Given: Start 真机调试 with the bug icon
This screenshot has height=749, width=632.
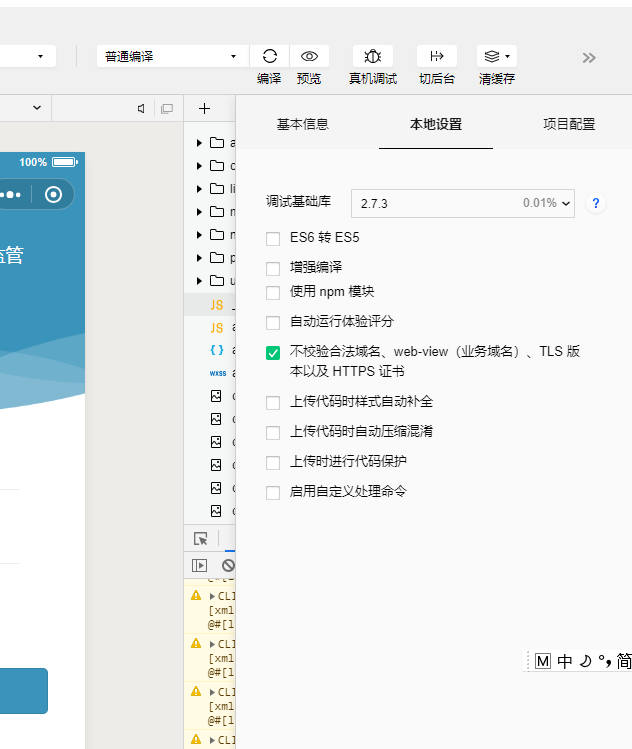Looking at the screenshot, I should click(373, 56).
